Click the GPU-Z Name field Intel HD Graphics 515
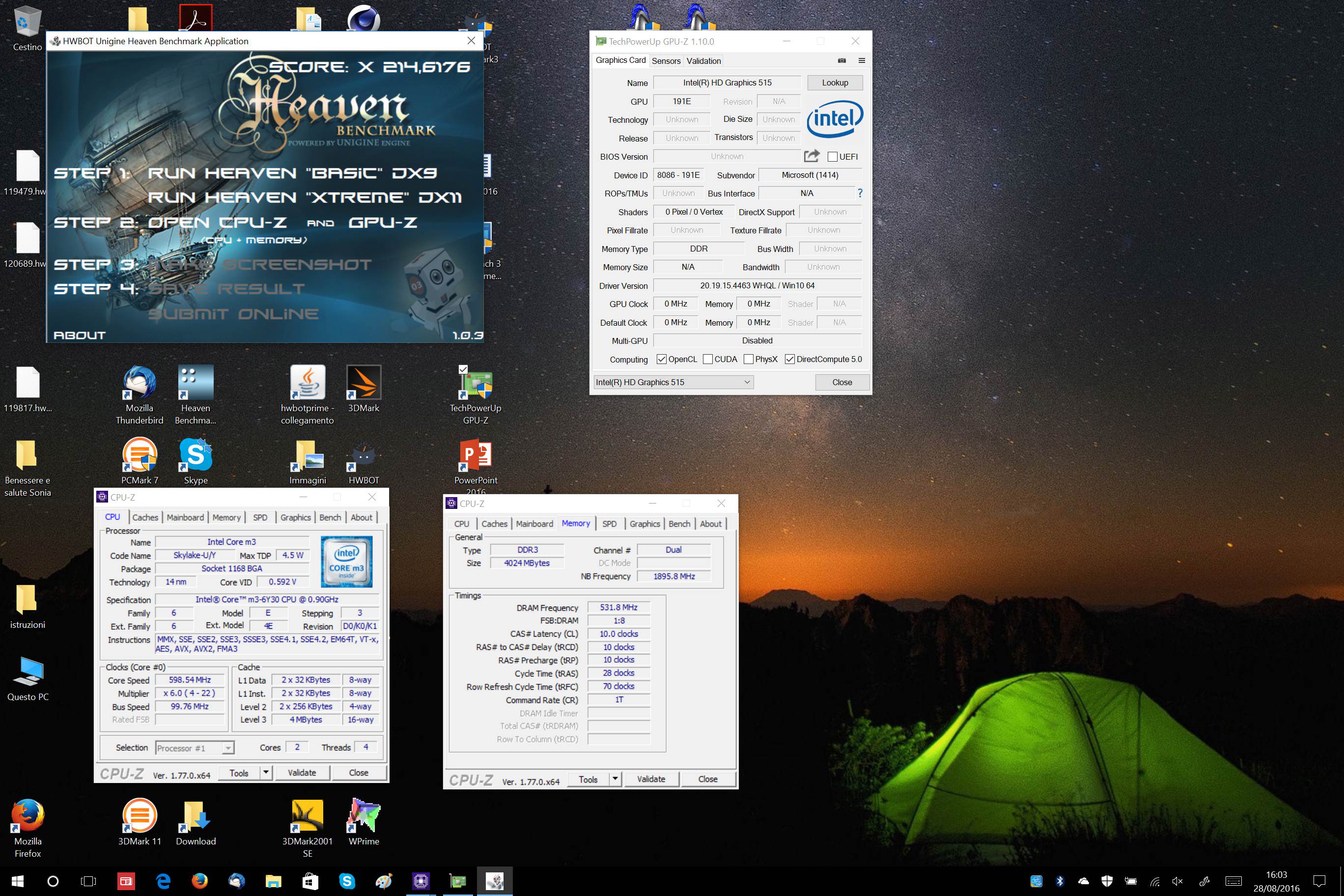The height and width of the screenshot is (896, 1344). 727,83
